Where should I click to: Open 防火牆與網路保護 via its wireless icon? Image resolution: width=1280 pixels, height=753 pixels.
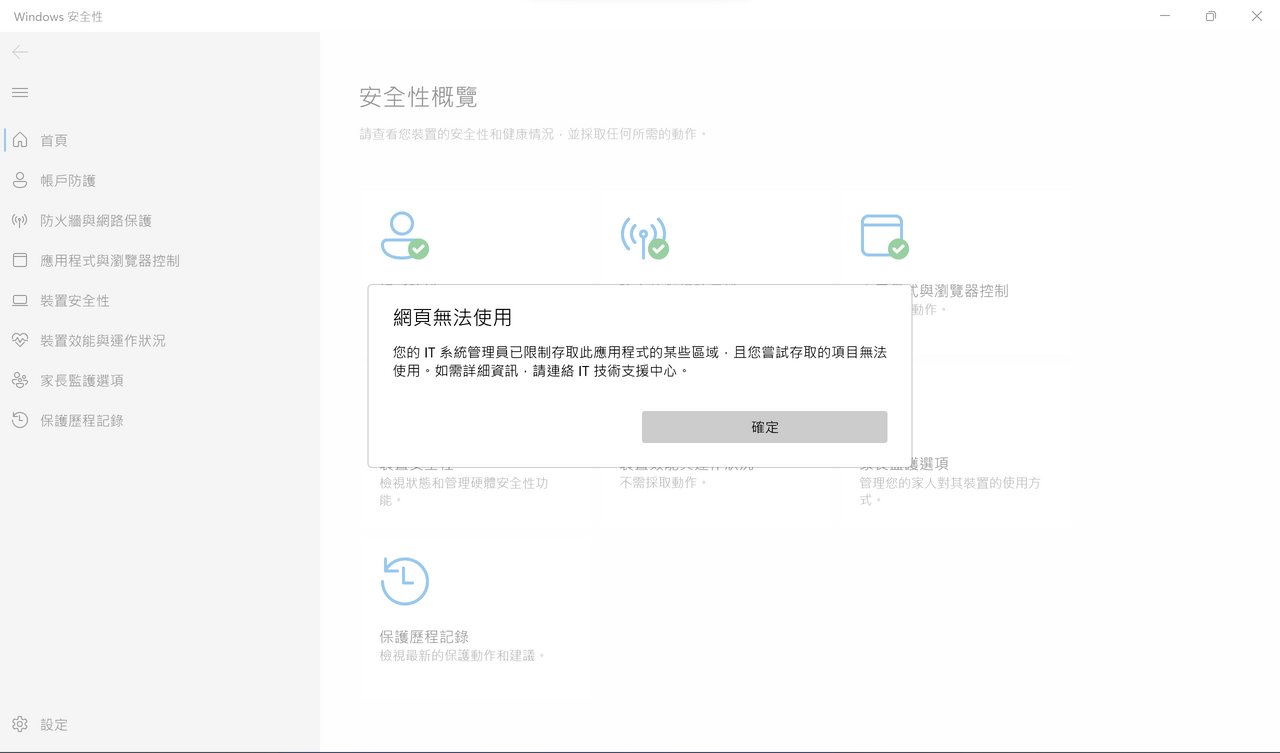[x=18, y=220]
